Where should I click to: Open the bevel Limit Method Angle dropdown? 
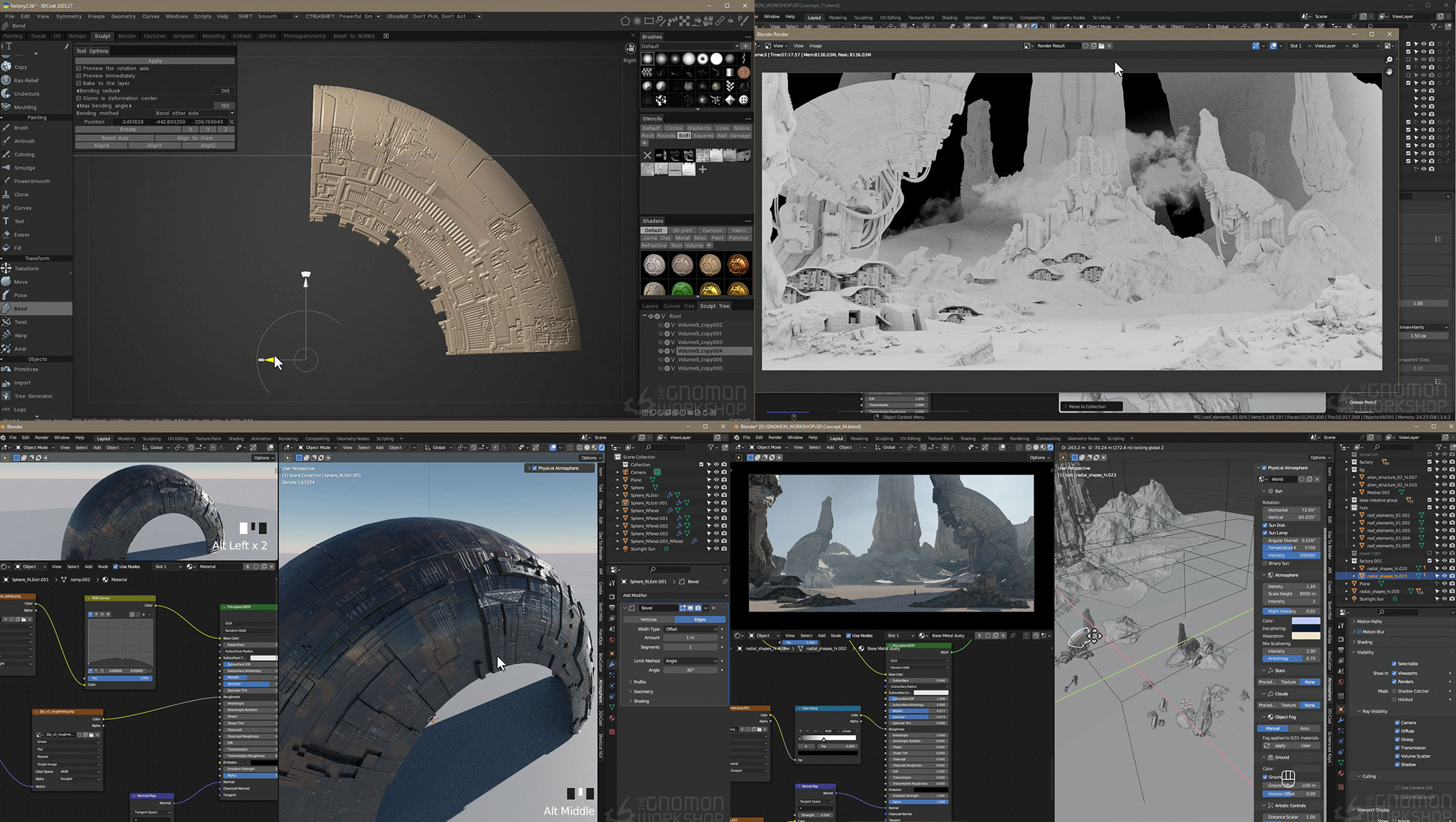point(690,661)
